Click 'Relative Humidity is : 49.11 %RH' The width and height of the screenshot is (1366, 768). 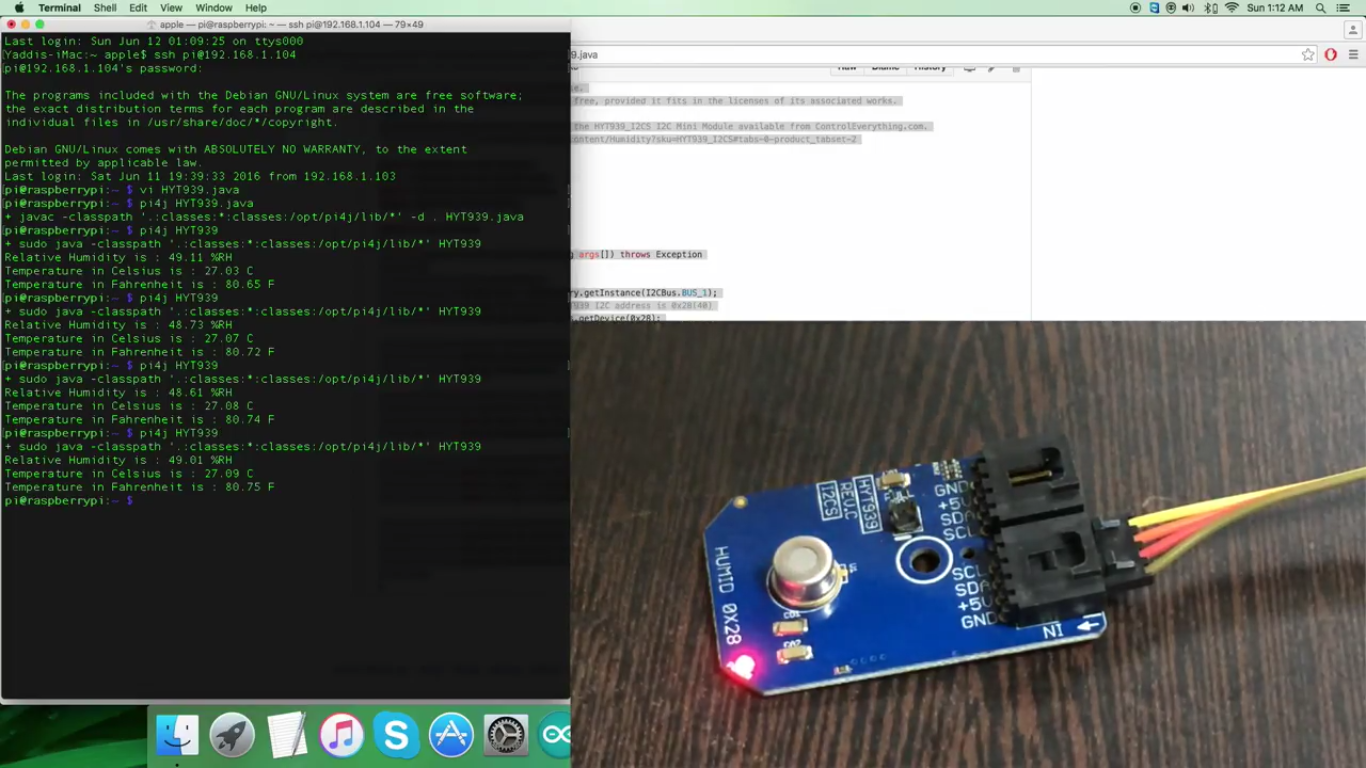[x=118, y=257]
